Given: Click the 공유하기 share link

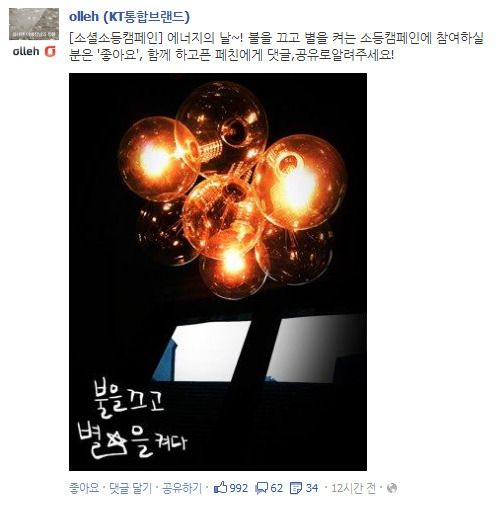Looking at the screenshot, I should pyautogui.click(x=182, y=488).
